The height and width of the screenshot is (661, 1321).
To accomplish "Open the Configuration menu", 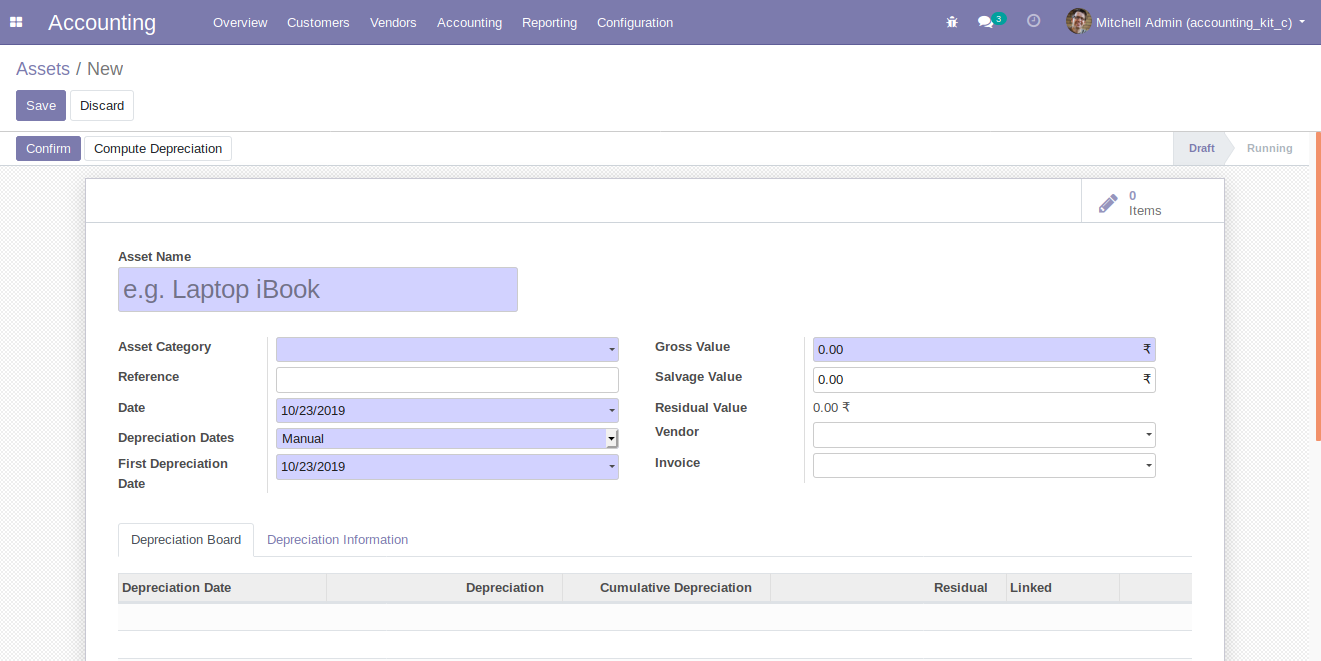I will click(635, 22).
